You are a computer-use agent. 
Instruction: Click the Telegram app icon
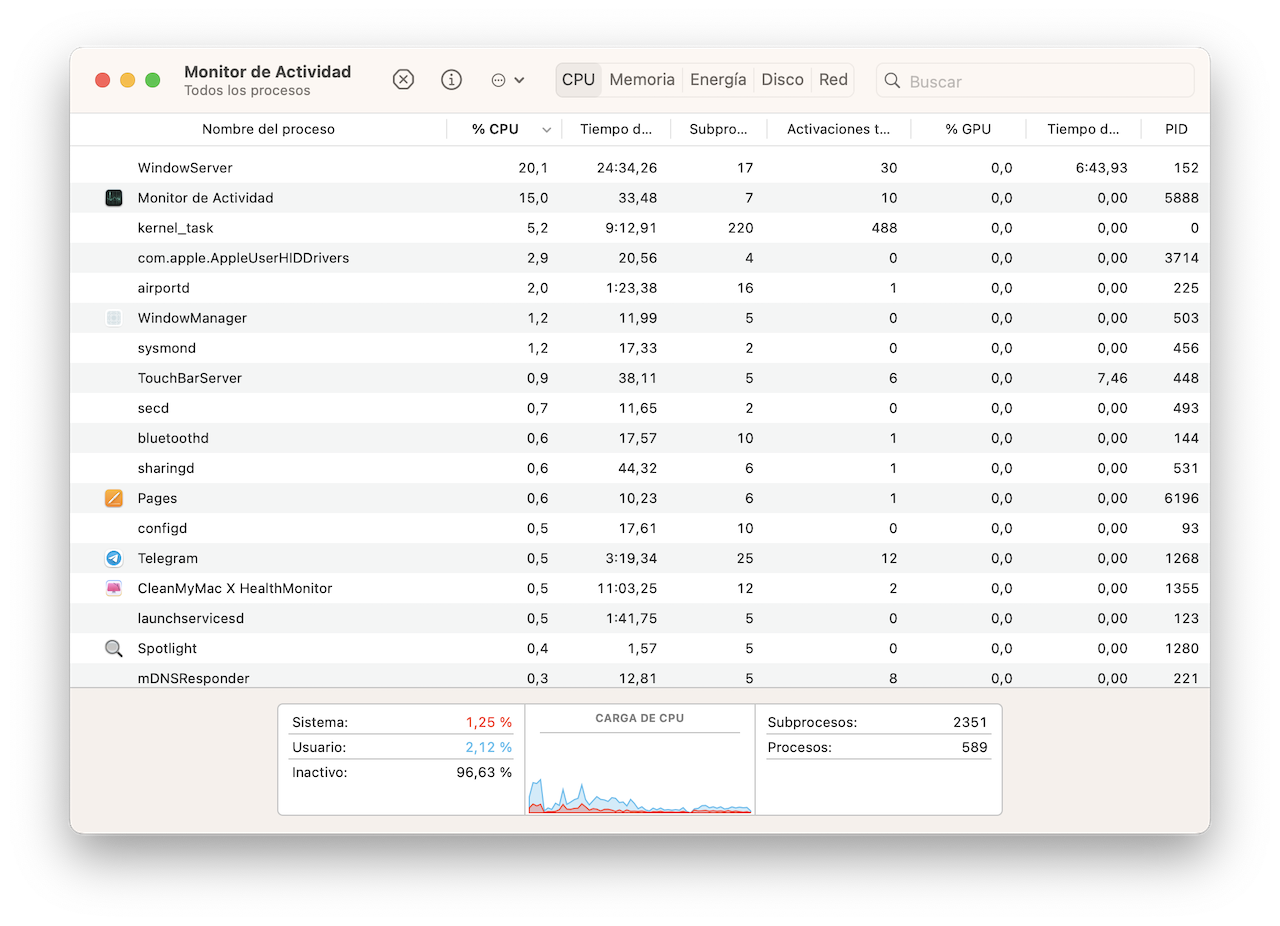coord(114,558)
